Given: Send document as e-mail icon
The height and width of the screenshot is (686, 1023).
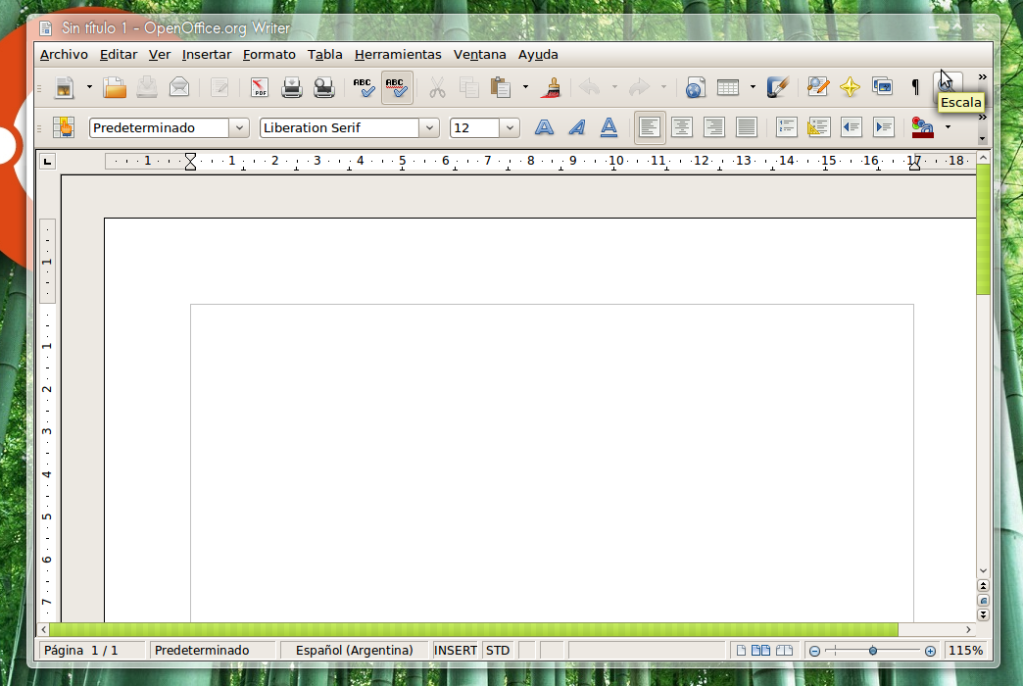Looking at the screenshot, I should (179, 87).
